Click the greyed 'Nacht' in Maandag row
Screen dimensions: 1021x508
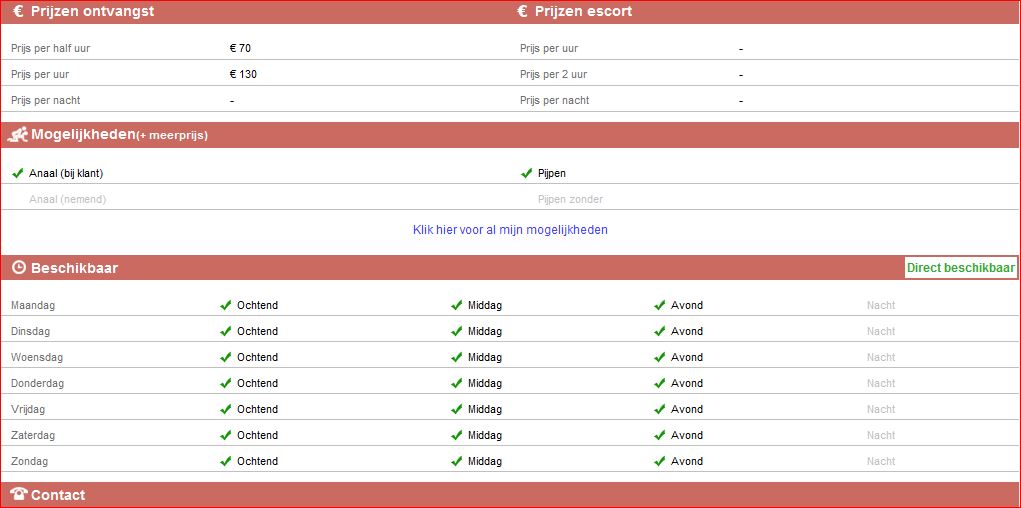pos(881,305)
